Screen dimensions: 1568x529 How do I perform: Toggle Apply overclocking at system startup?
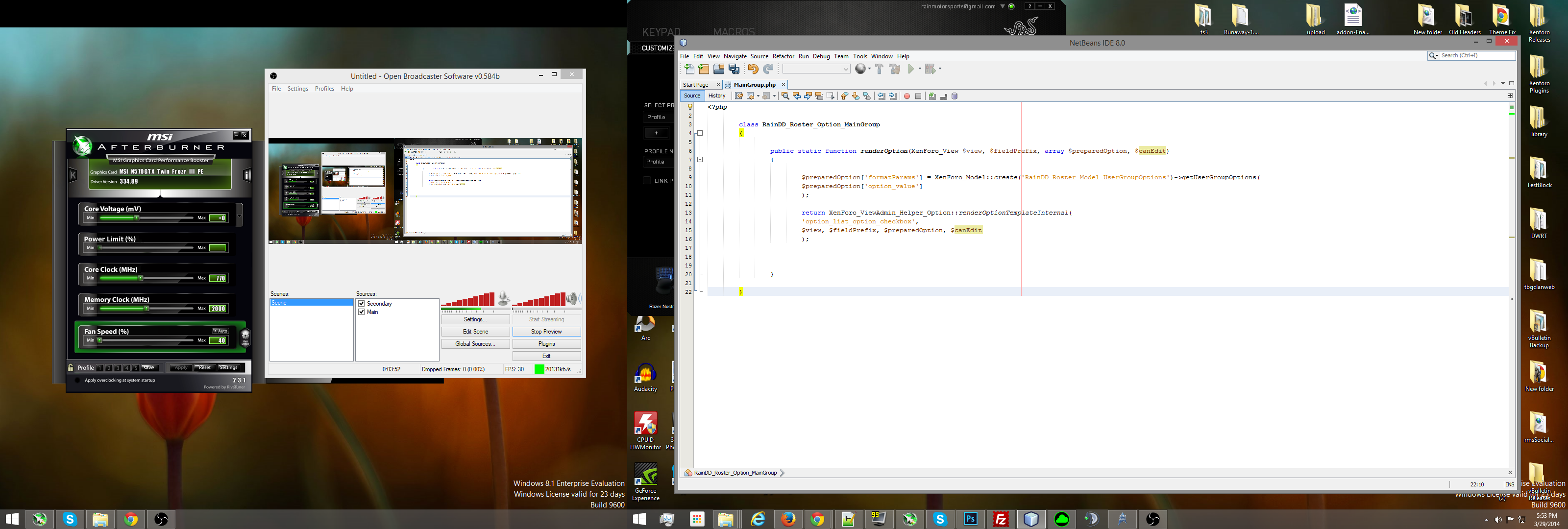click(x=77, y=381)
